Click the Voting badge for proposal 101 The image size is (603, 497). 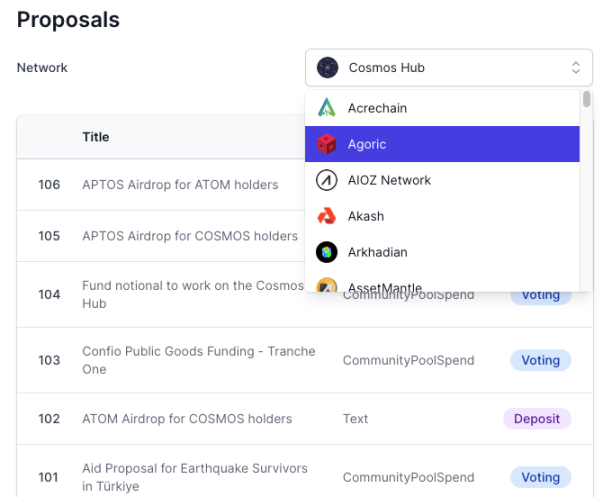[x=540, y=477]
